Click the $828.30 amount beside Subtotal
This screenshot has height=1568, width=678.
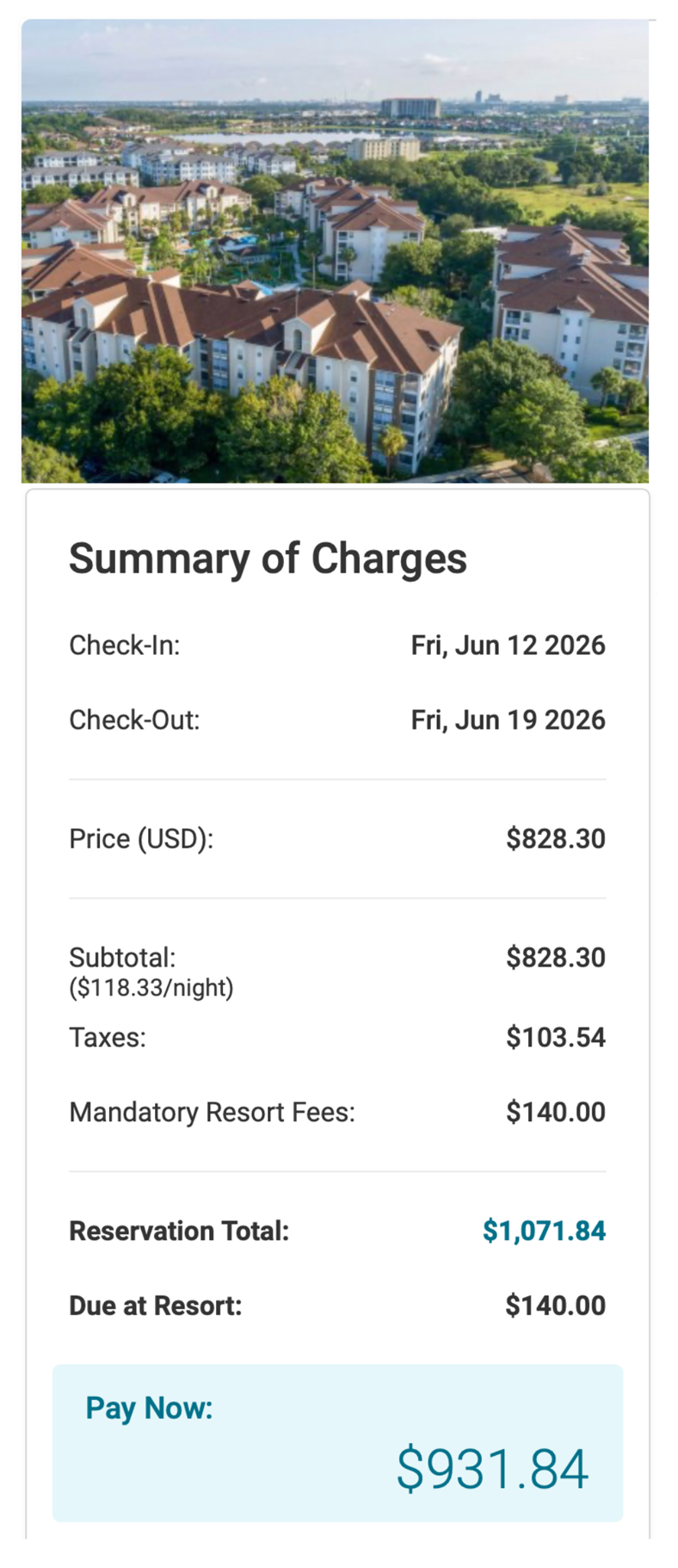click(x=555, y=957)
